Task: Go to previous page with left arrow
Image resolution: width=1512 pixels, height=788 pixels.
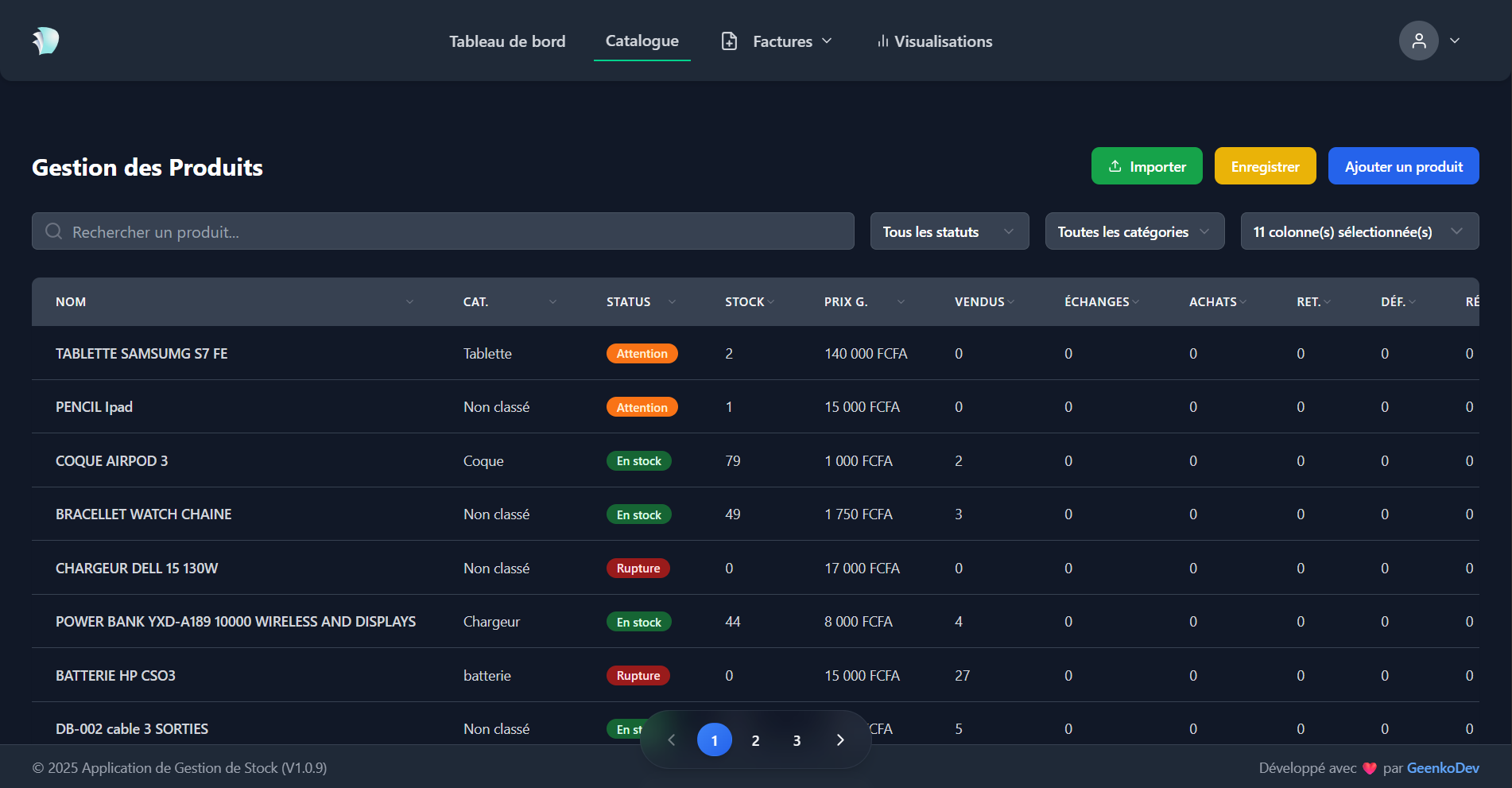Action: pyautogui.click(x=671, y=740)
